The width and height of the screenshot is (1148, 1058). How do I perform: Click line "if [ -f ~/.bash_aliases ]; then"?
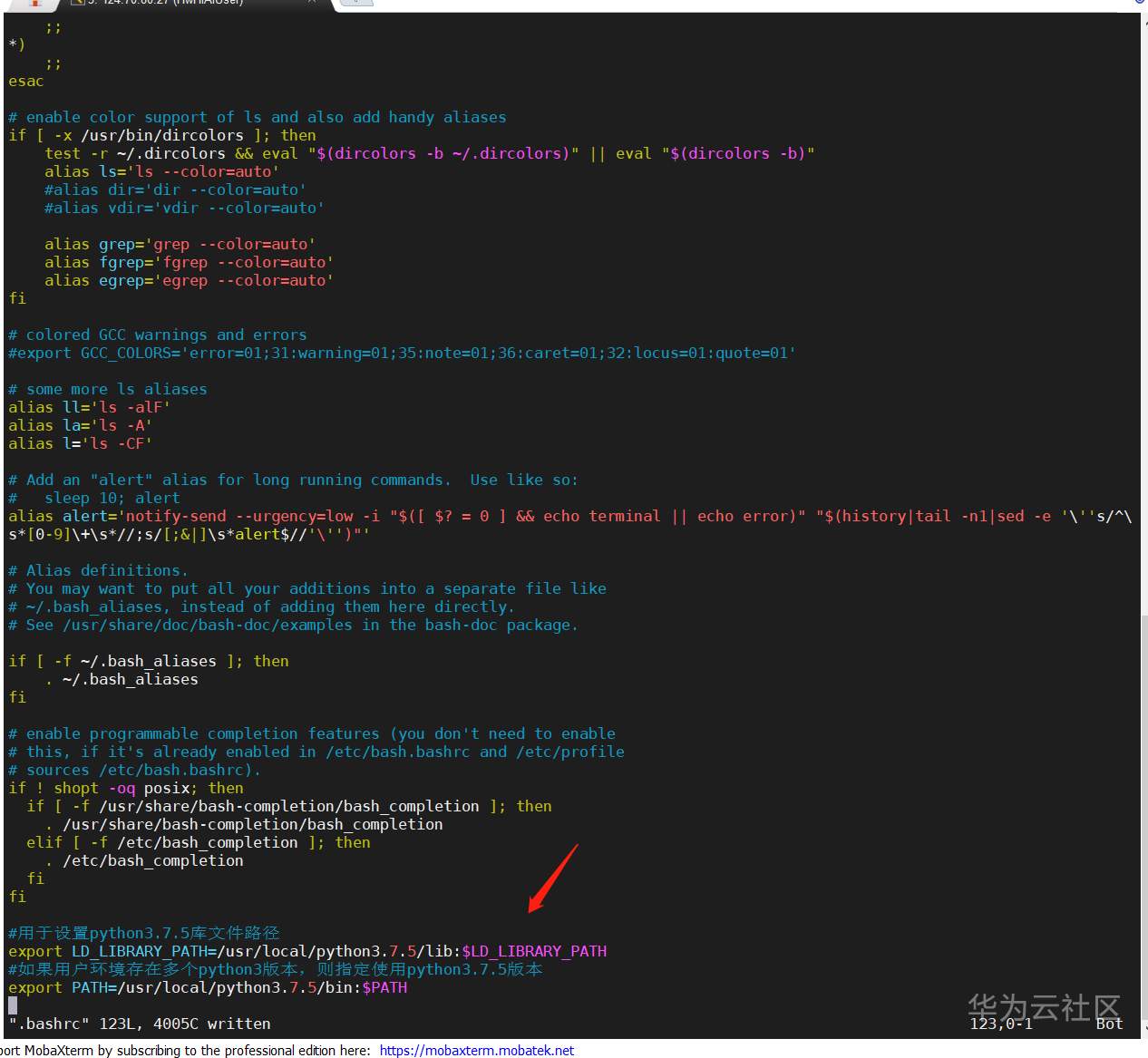coord(149,661)
